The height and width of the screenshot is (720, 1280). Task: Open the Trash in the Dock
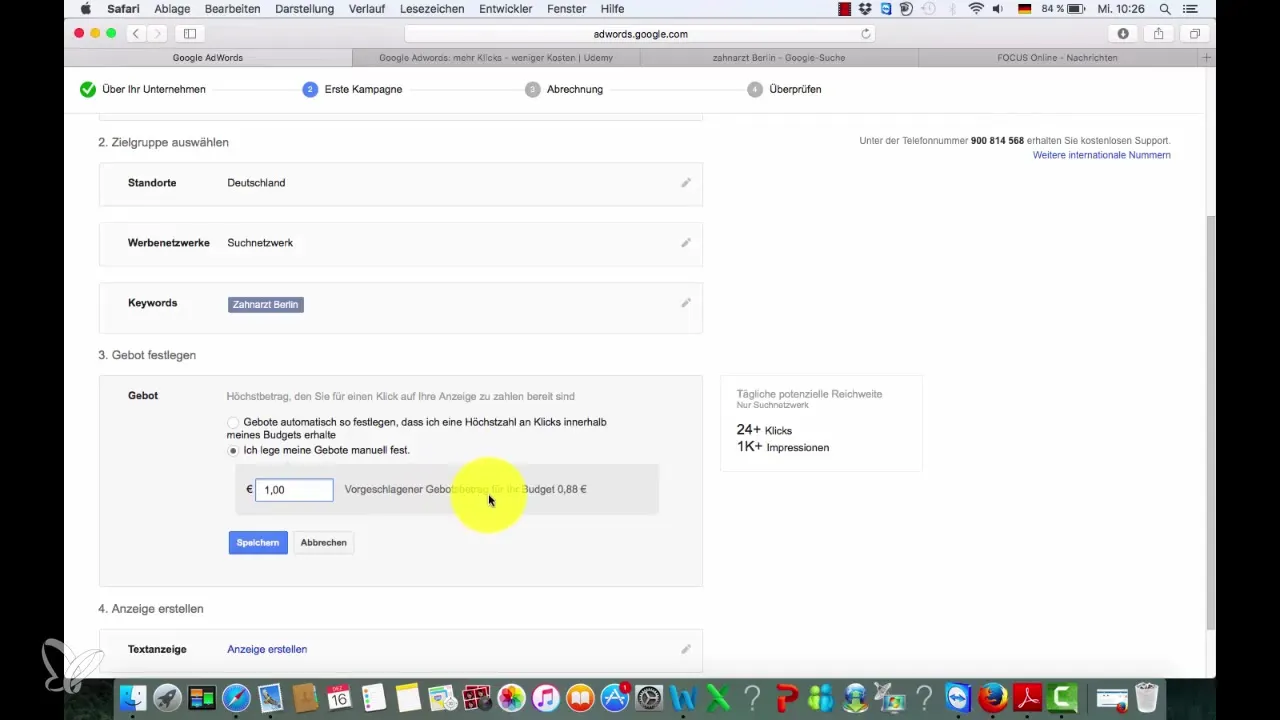coord(1147,697)
